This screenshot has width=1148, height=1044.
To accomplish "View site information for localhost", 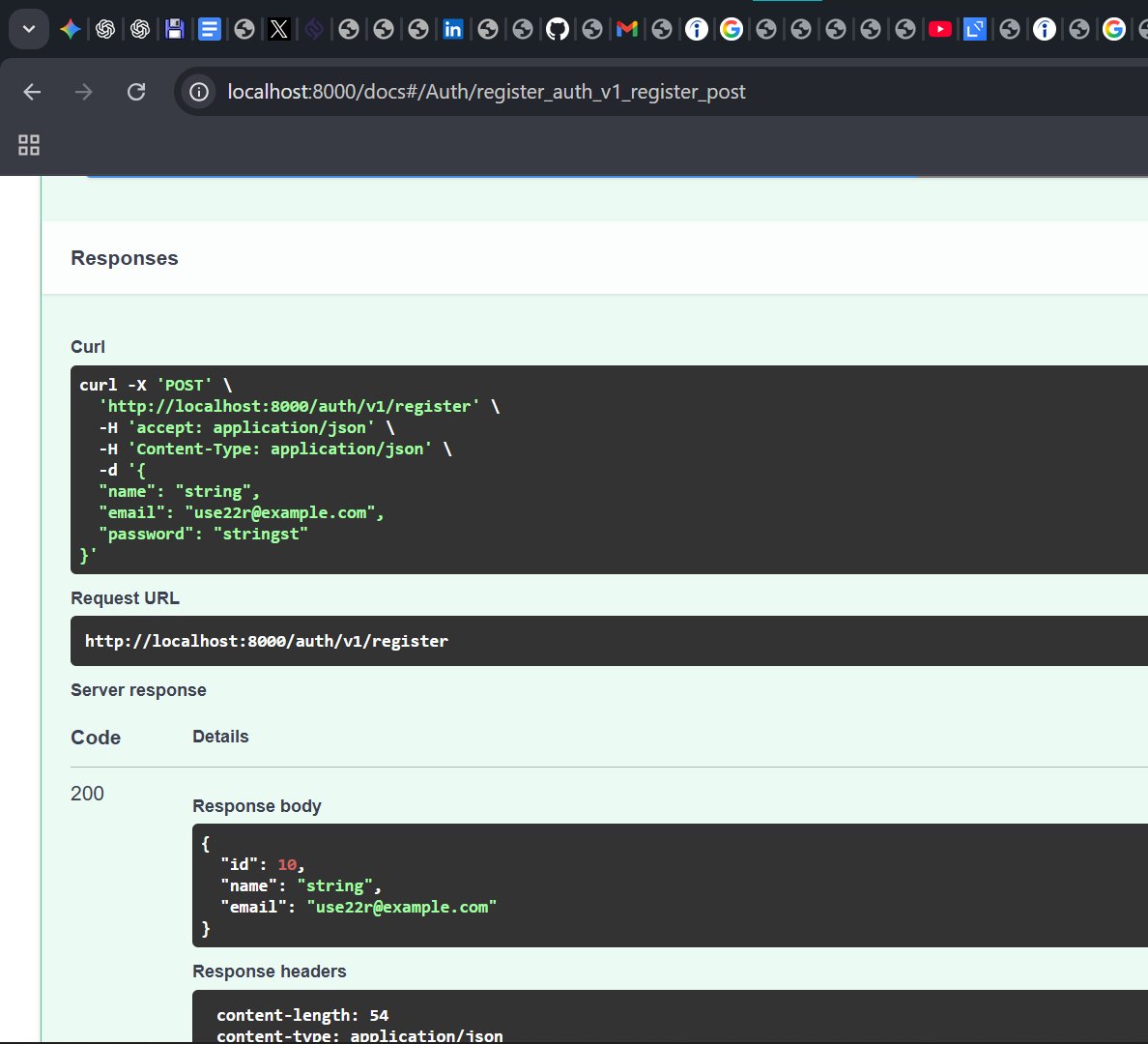I will point(198,92).
